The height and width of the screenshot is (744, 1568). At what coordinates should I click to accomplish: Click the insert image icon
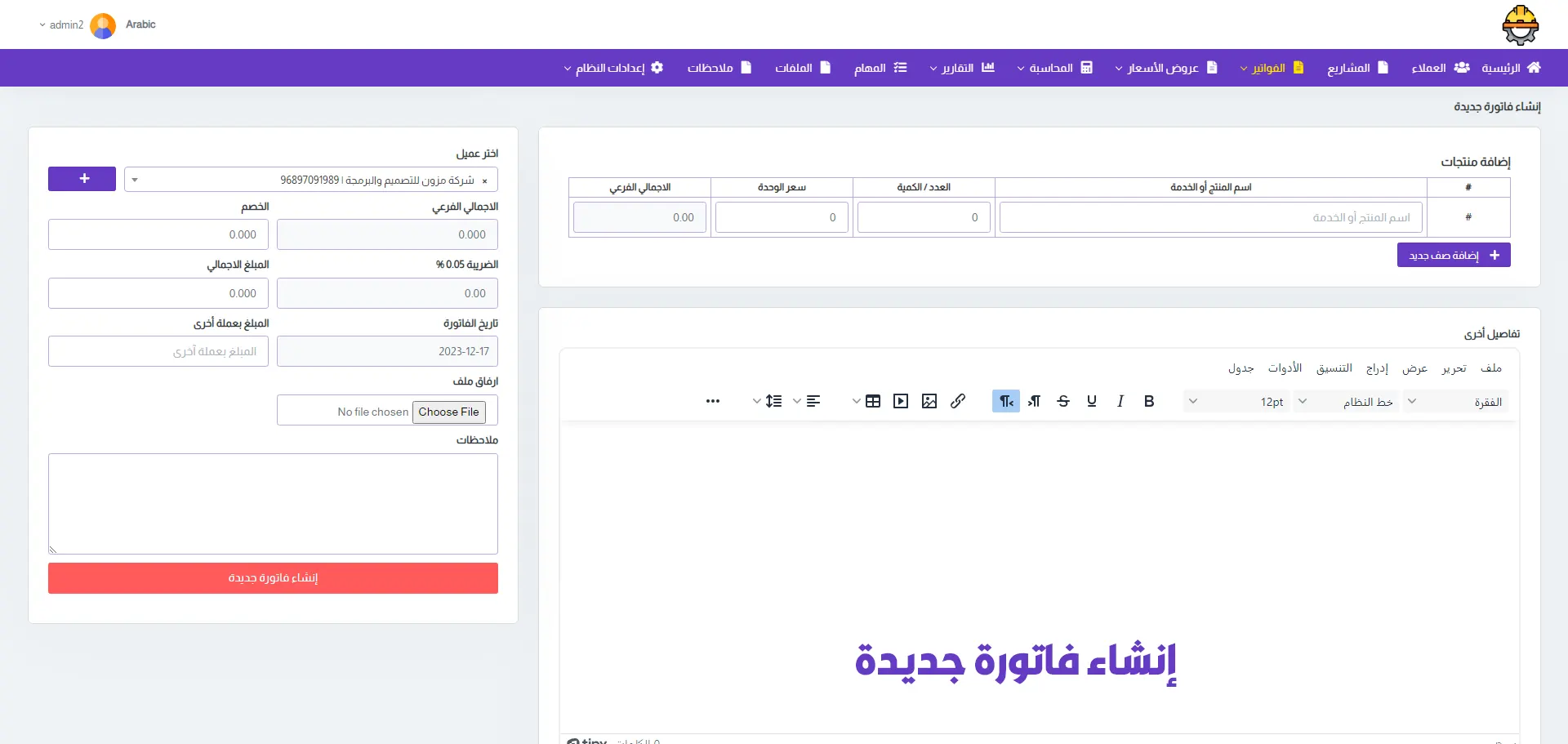pos(929,401)
